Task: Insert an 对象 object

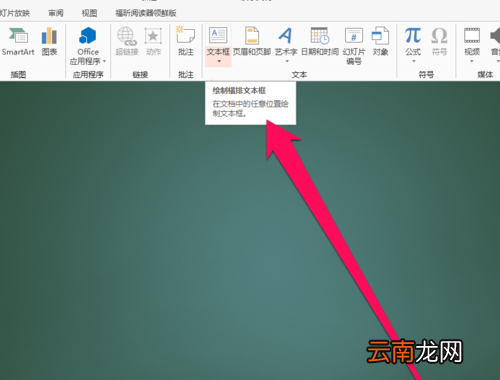Action: click(x=380, y=41)
